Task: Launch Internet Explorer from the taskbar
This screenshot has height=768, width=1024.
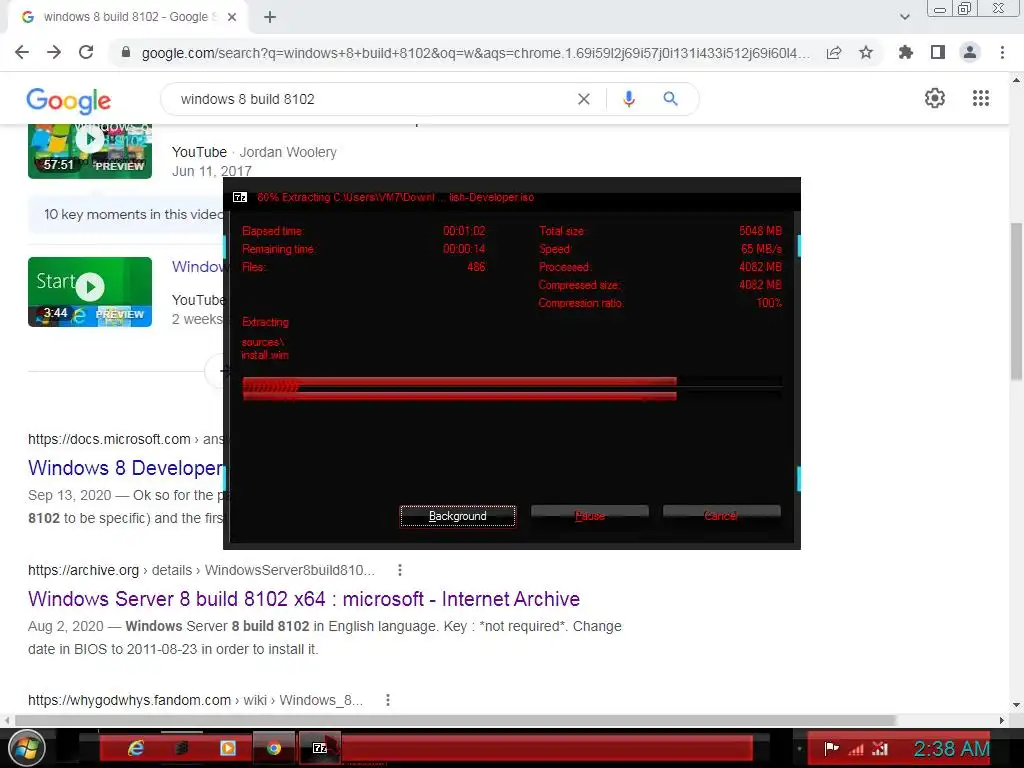Action: [x=136, y=748]
